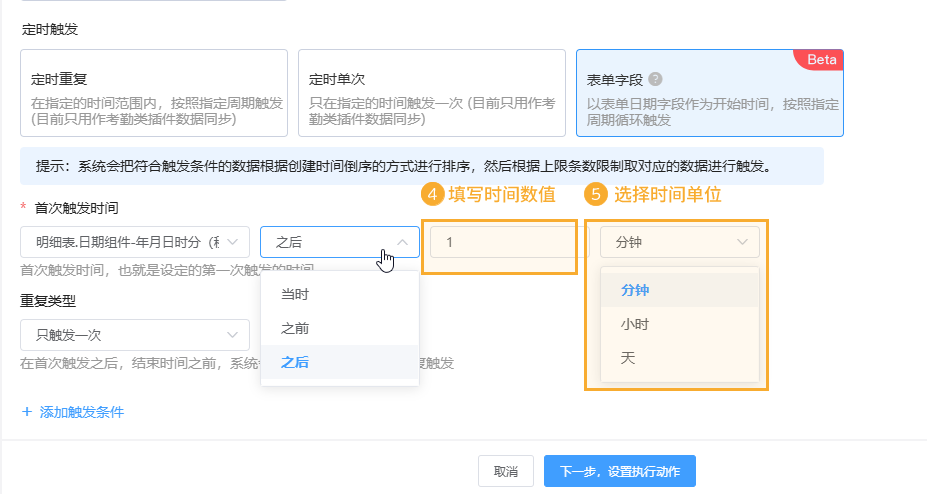The image size is (927, 494).
Task: Select the 表单字段 trigger card
Action: click(x=709, y=93)
